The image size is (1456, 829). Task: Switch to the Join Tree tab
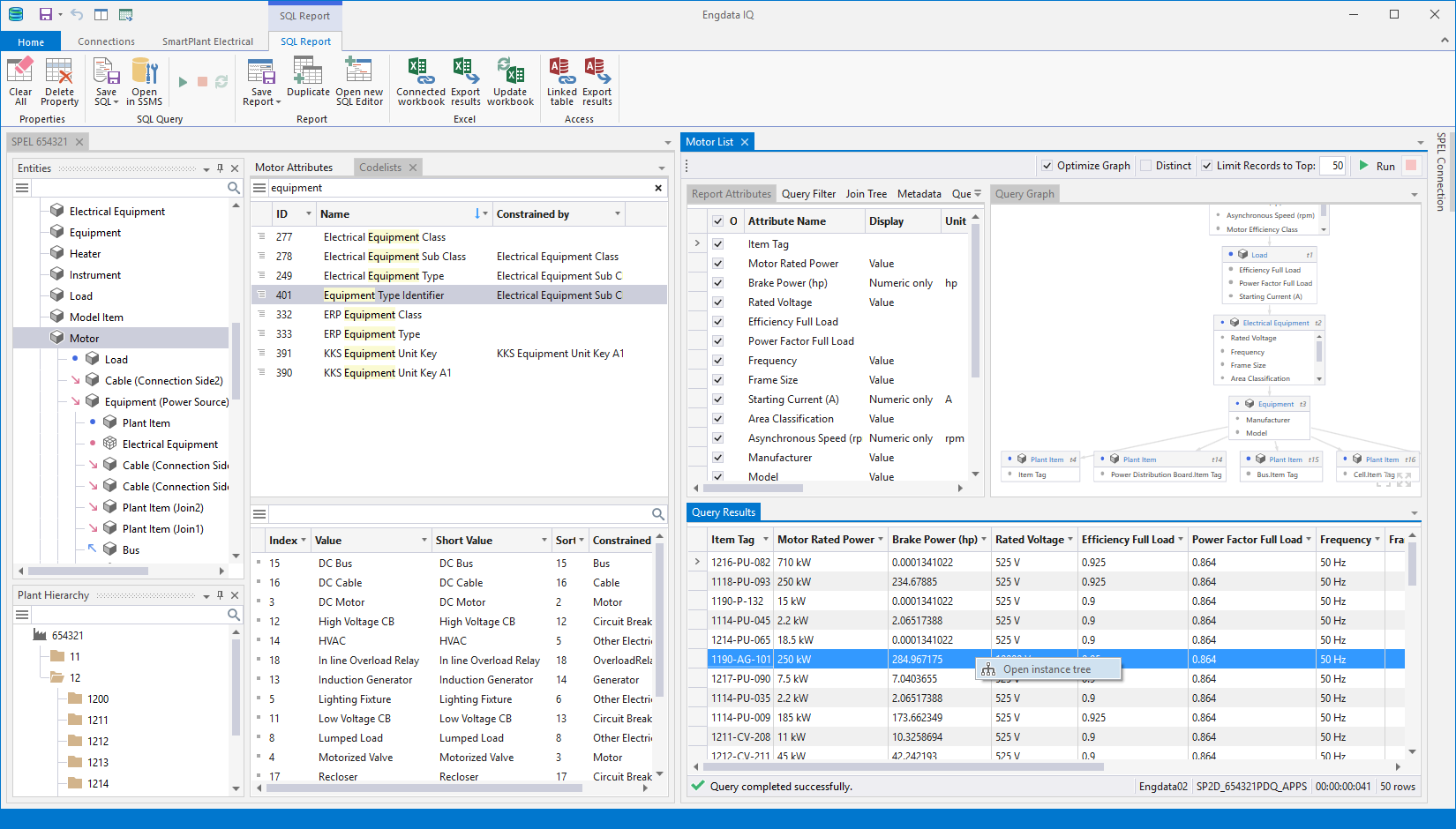[x=866, y=194]
